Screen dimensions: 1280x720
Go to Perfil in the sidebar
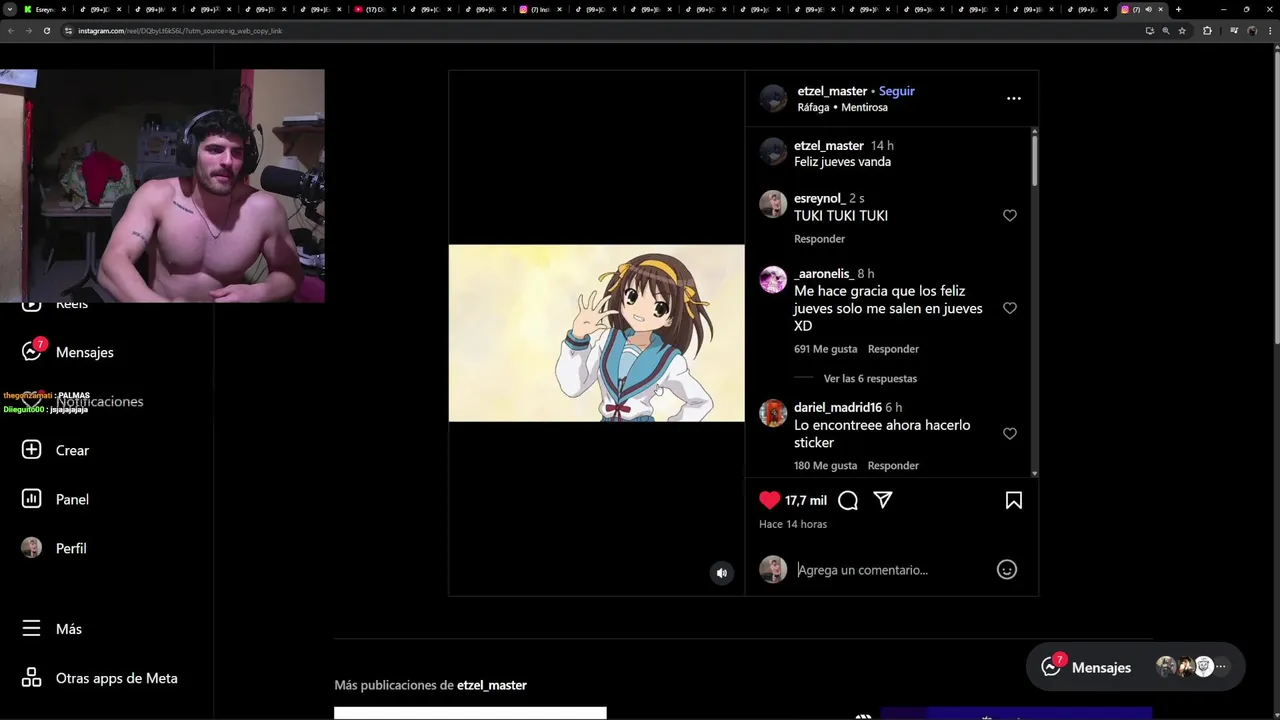(x=71, y=548)
